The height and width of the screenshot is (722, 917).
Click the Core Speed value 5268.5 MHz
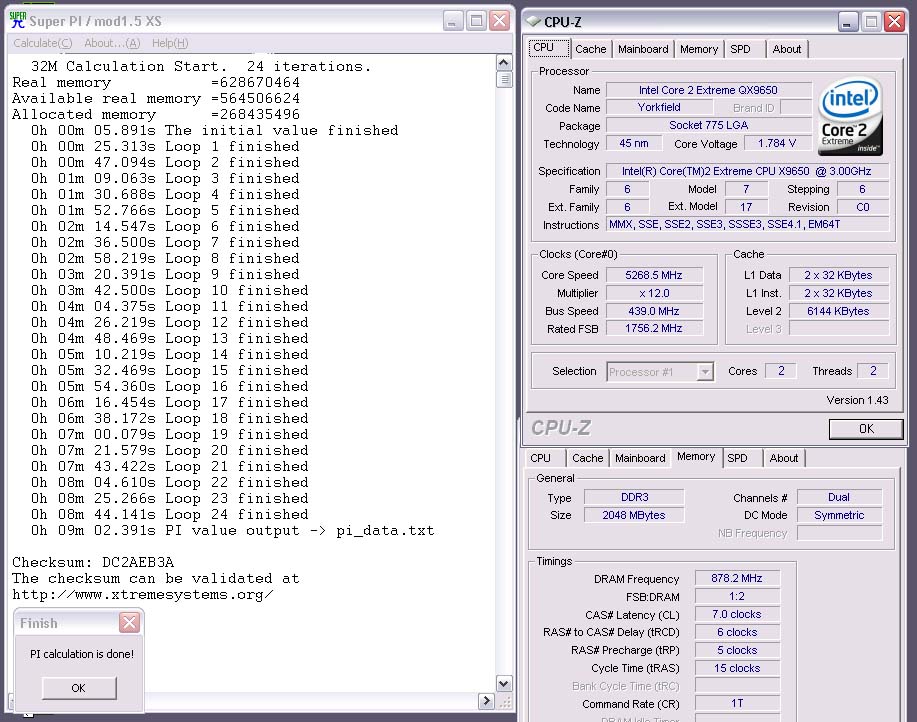653,275
